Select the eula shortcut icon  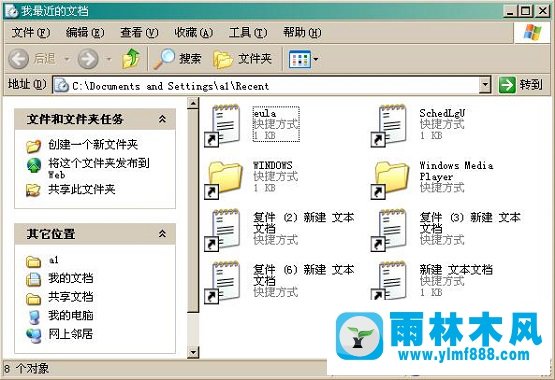point(223,125)
